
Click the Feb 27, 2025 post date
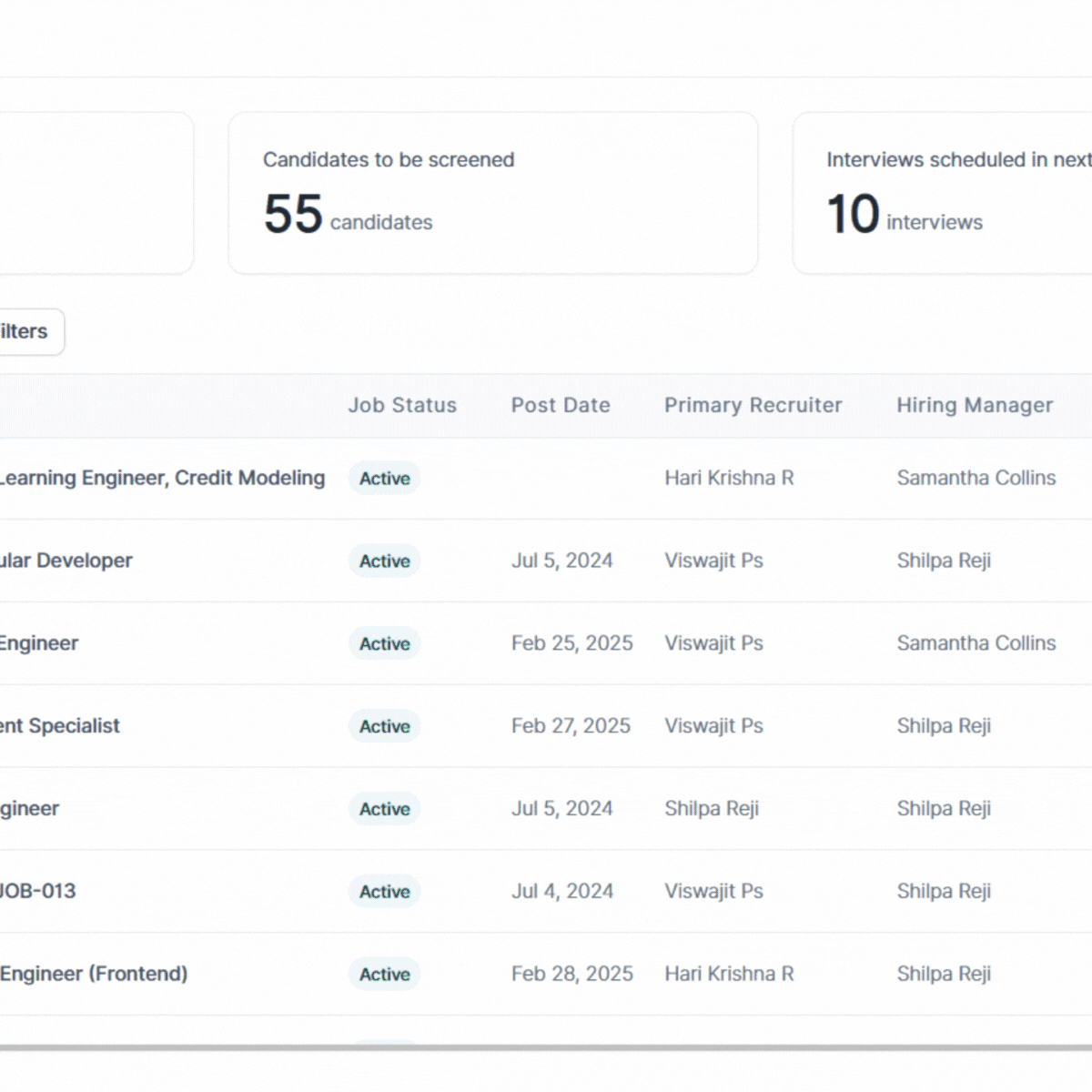tap(571, 726)
